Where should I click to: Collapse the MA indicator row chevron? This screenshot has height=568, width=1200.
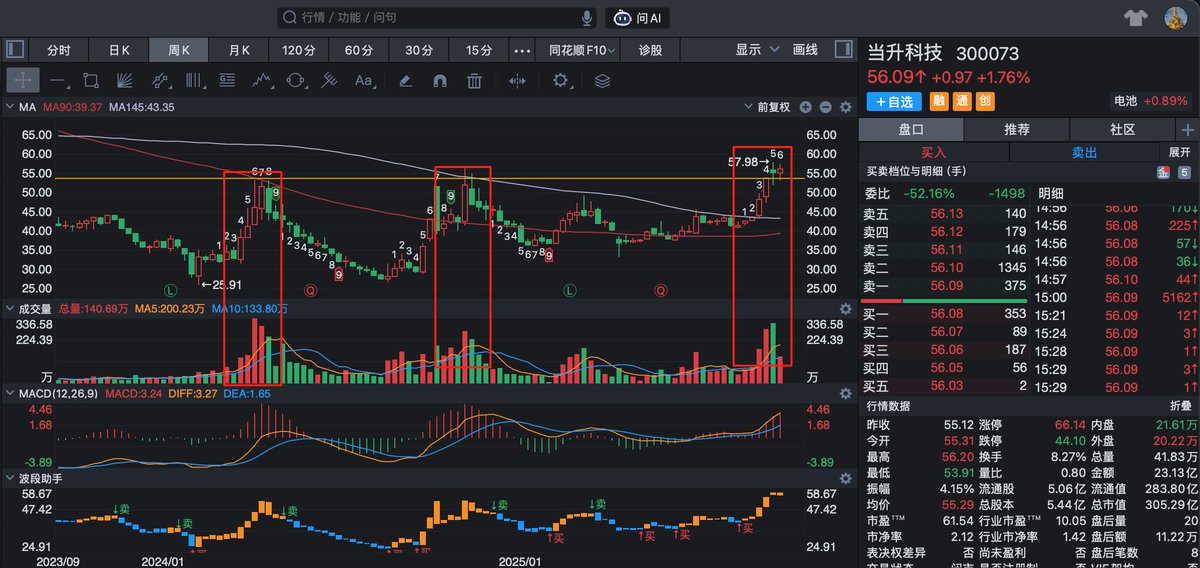[10, 107]
